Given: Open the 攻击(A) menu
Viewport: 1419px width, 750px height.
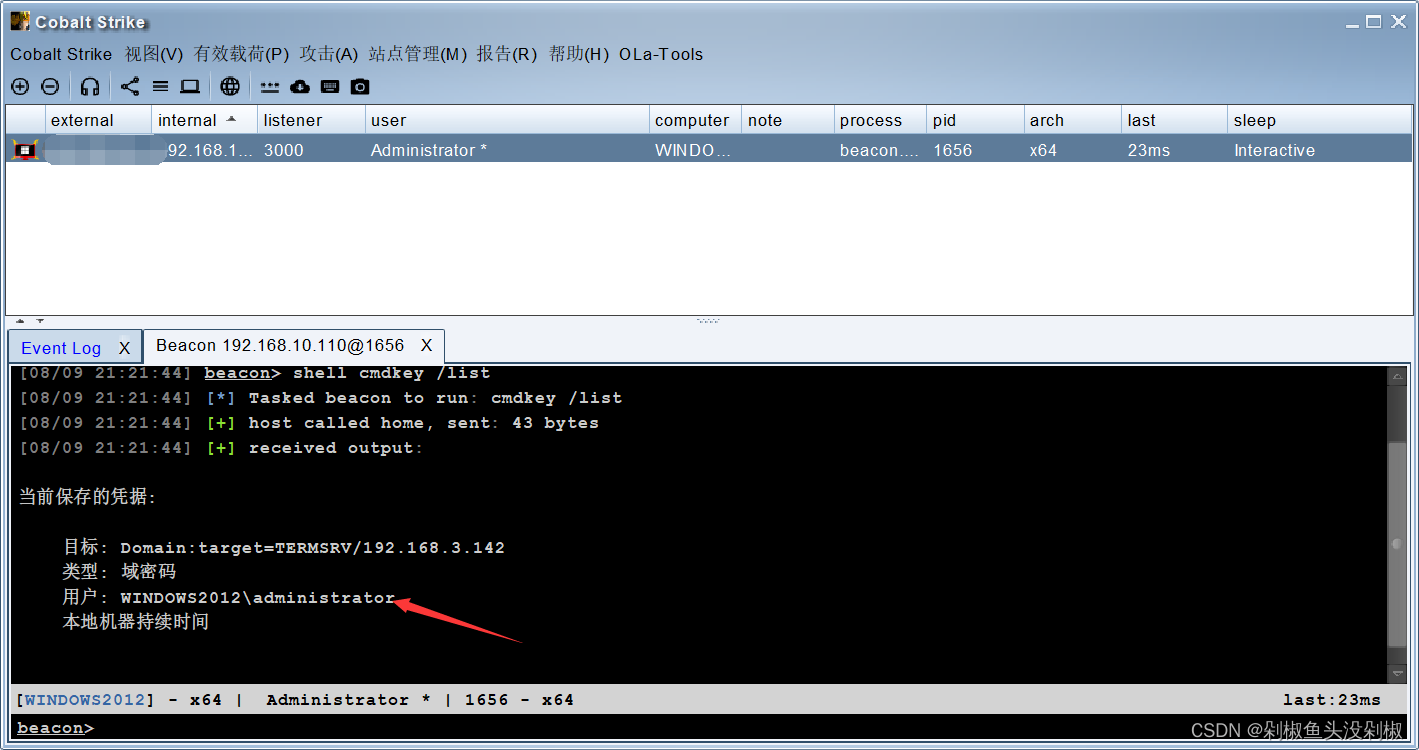Looking at the screenshot, I should (x=328, y=54).
